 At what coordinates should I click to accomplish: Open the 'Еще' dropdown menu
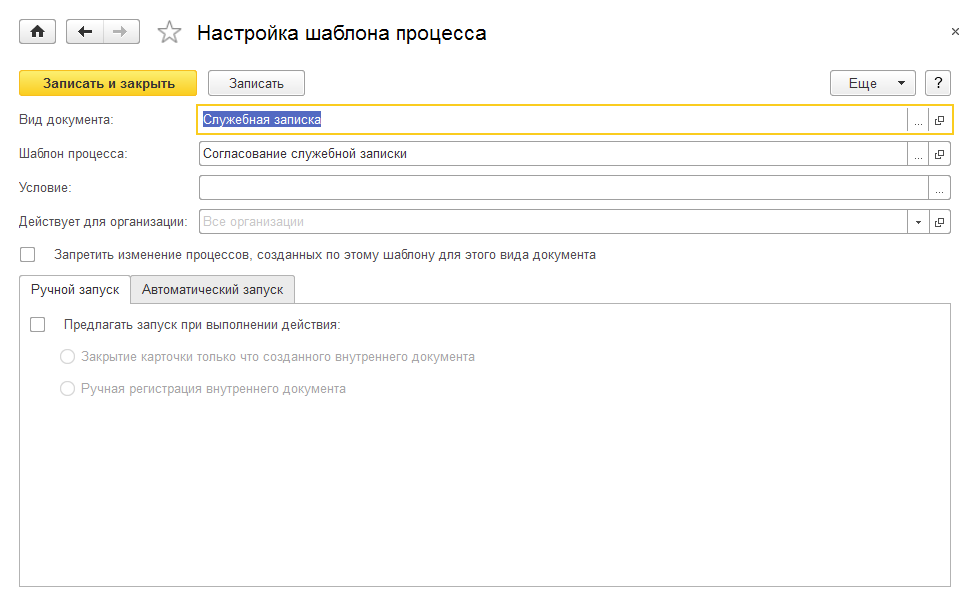coord(872,83)
